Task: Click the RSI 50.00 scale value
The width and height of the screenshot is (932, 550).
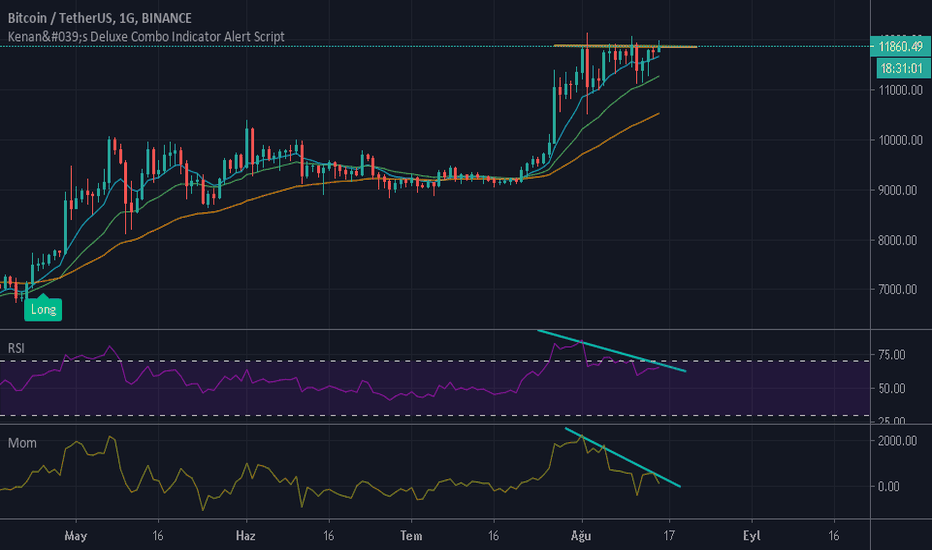Action: 892,389
